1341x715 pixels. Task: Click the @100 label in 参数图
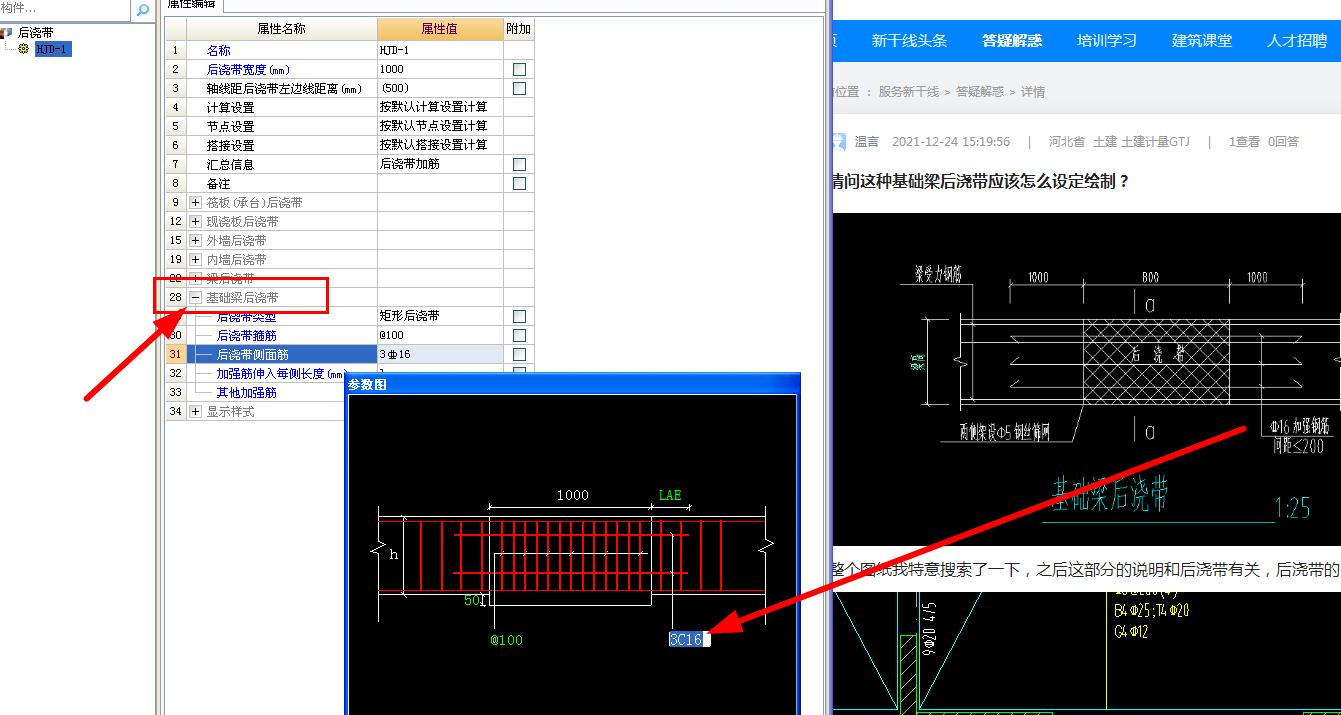point(506,640)
